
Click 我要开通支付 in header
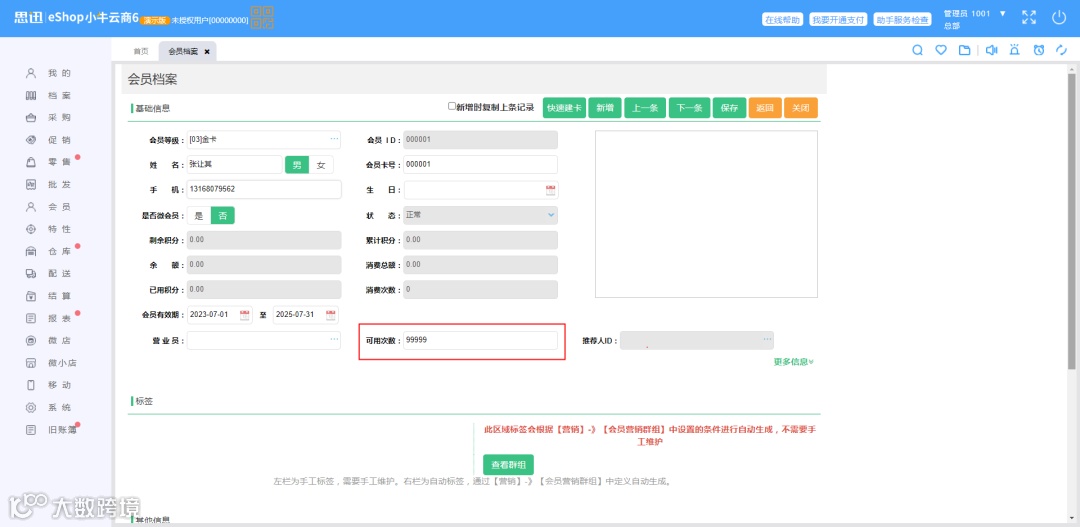point(838,20)
